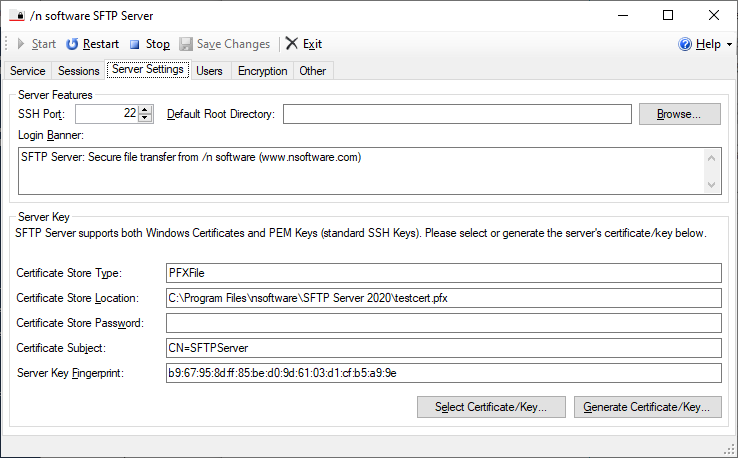Click the Certificate Store Type field

pyautogui.click(x=443, y=273)
